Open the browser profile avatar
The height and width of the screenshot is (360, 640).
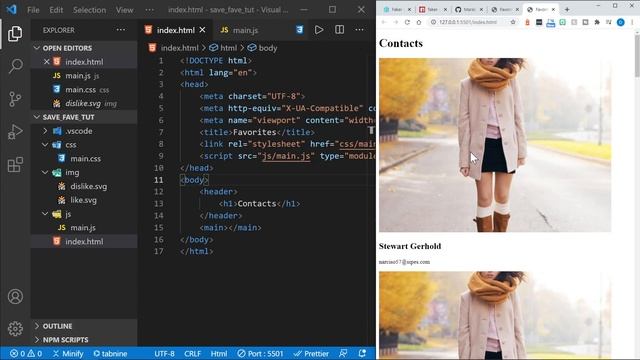[620, 22]
